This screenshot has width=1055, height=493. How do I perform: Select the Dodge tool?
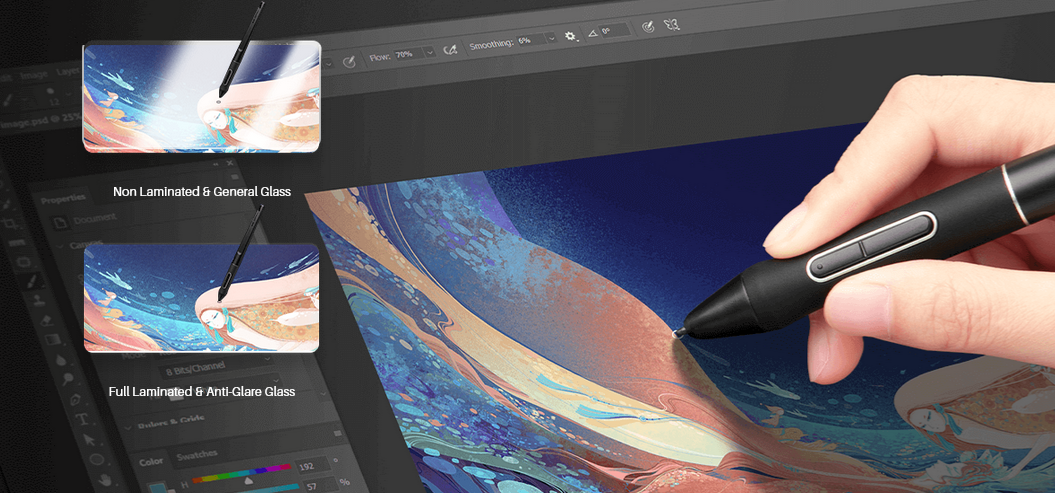[x=68, y=379]
